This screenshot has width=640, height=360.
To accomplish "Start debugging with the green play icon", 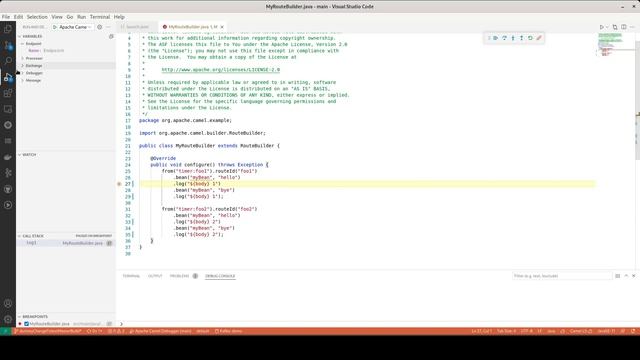I will [x=55, y=27].
